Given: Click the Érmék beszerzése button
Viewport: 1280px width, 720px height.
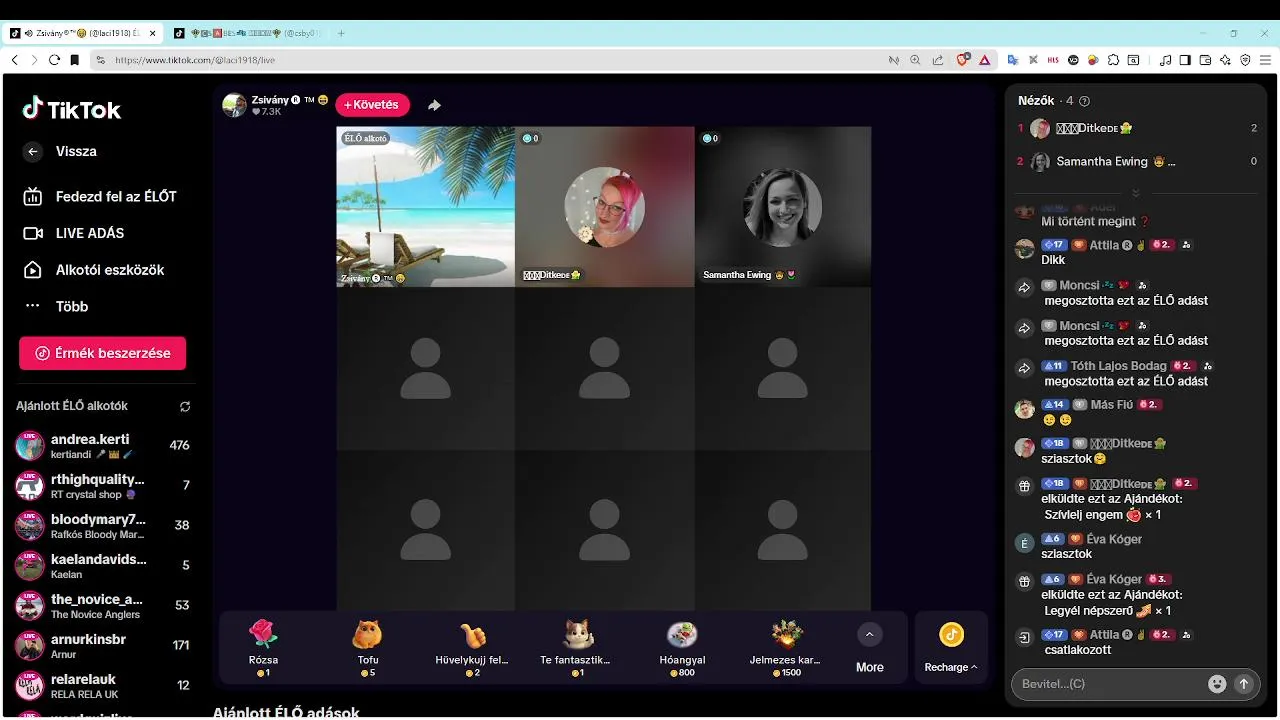Looking at the screenshot, I should click(x=102, y=353).
